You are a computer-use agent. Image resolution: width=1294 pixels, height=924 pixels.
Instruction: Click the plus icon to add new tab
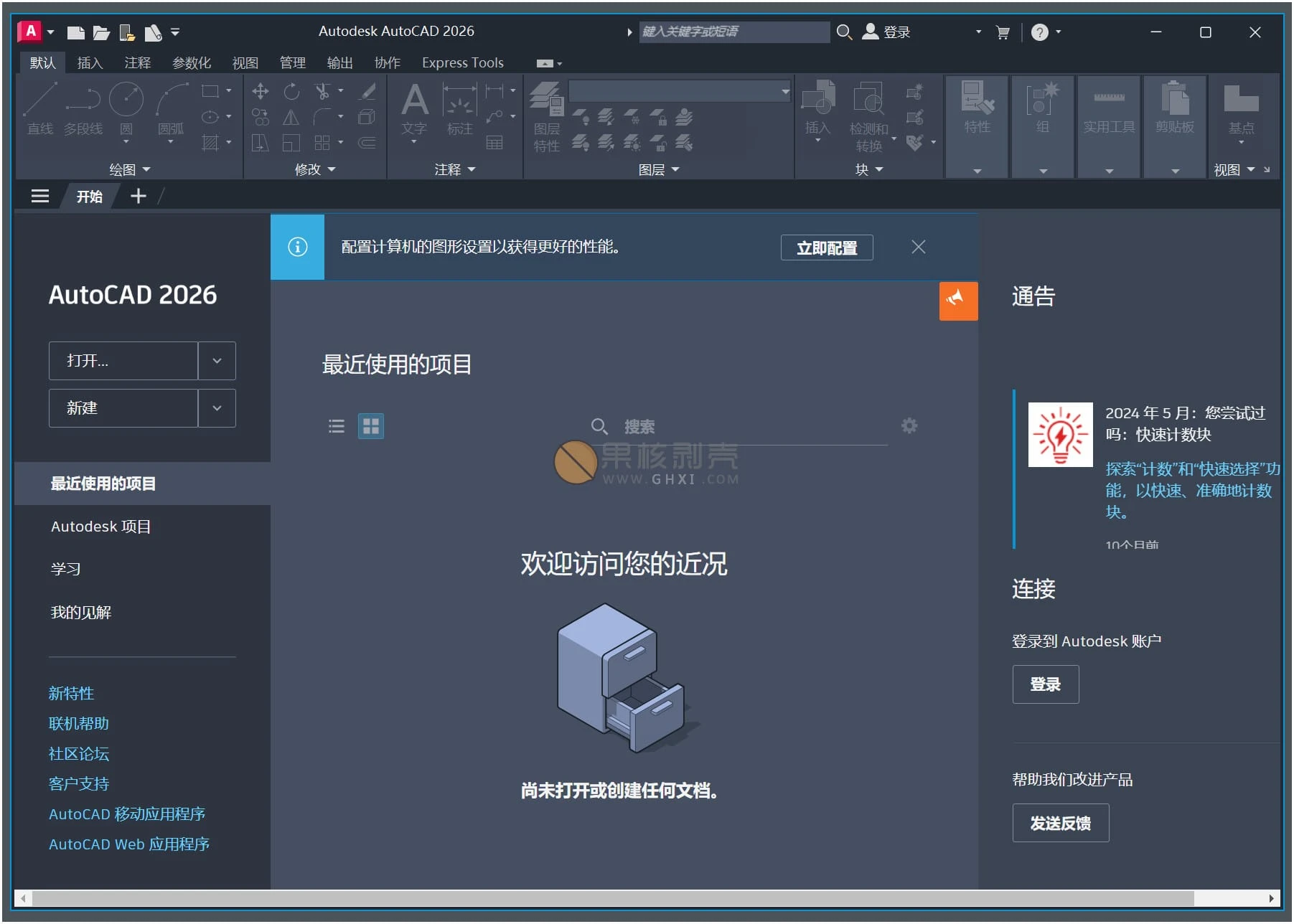click(x=138, y=196)
